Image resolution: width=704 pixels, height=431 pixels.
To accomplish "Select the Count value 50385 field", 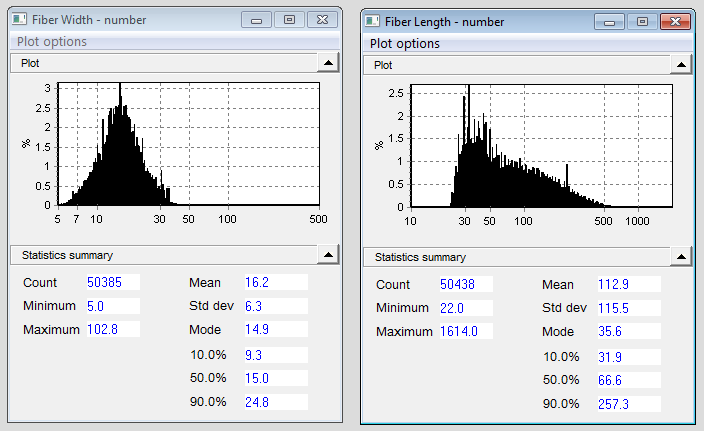I will point(112,283).
